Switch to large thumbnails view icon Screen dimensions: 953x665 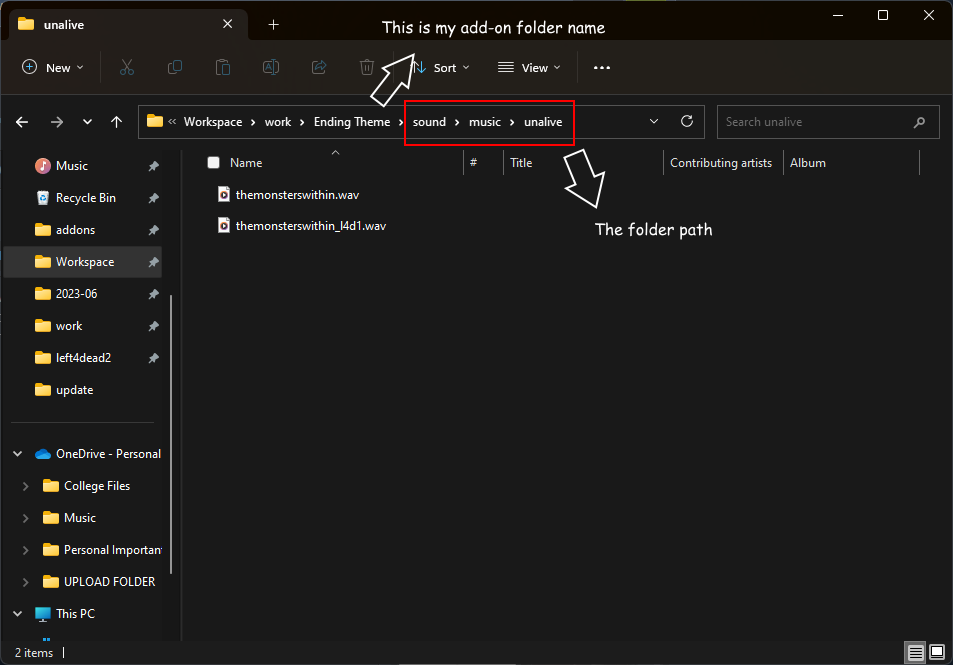point(937,653)
